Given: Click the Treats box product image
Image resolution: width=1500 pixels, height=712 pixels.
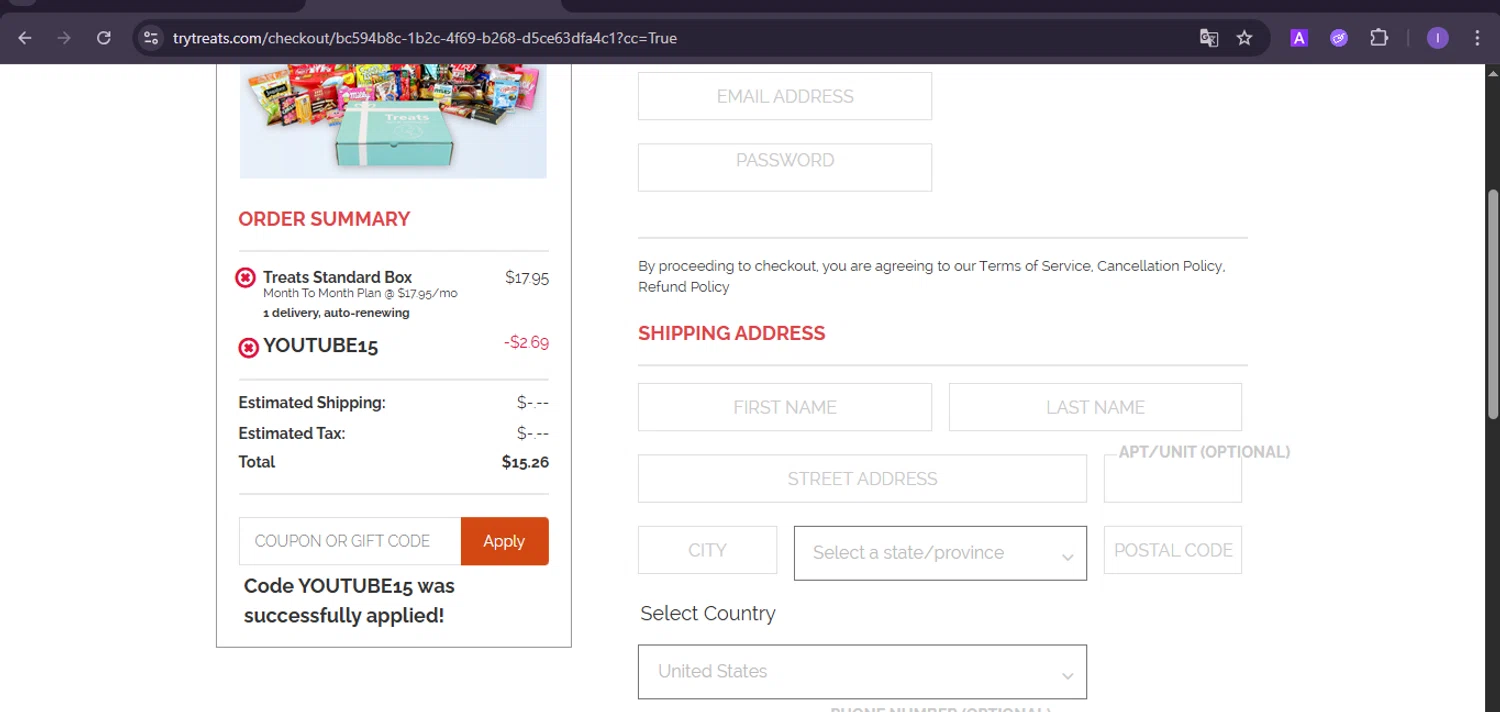Looking at the screenshot, I should (x=393, y=121).
